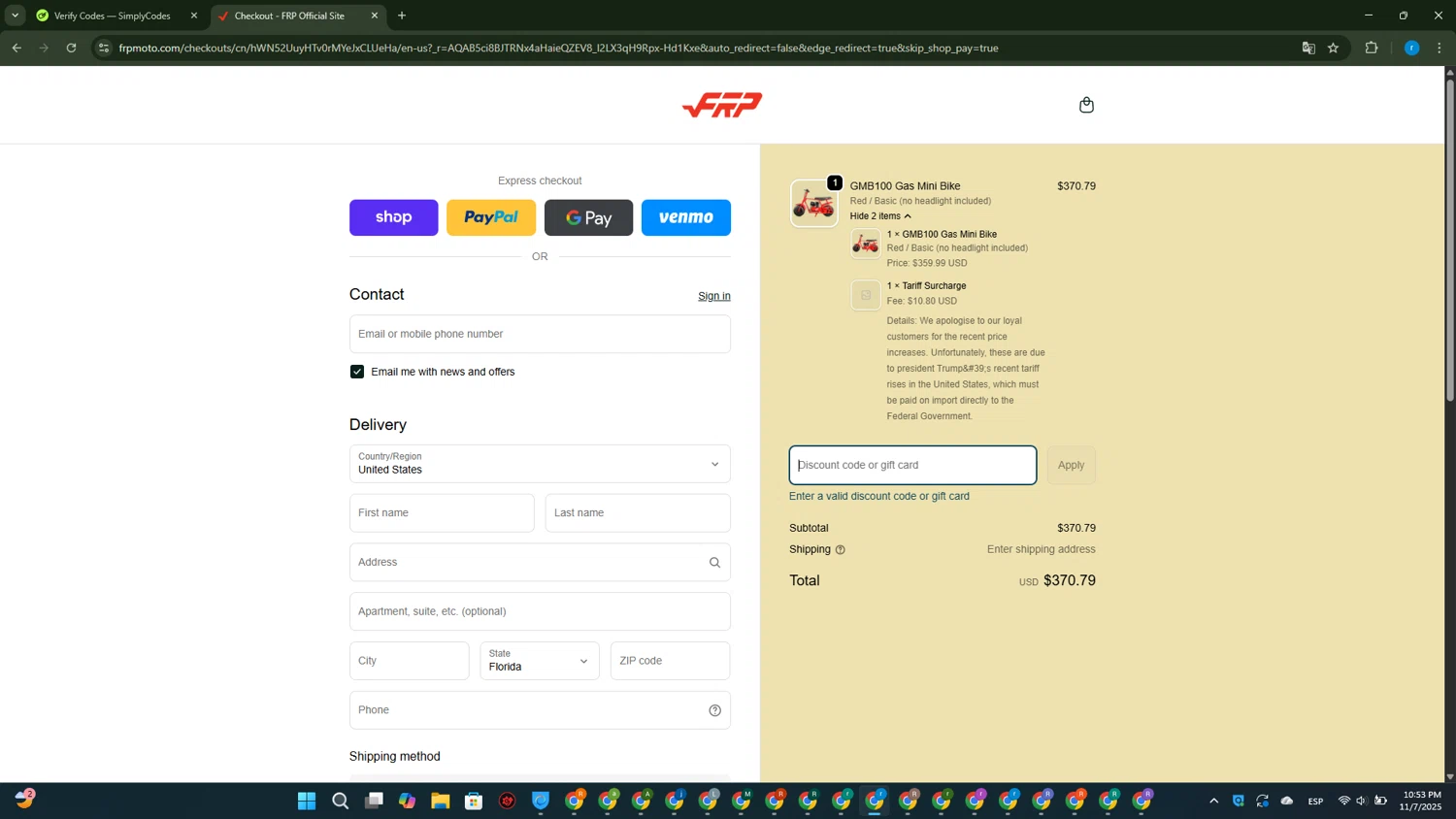Viewport: 1456px width, 819px height.
Task: Open the translate page icon
Action: 1308,48
